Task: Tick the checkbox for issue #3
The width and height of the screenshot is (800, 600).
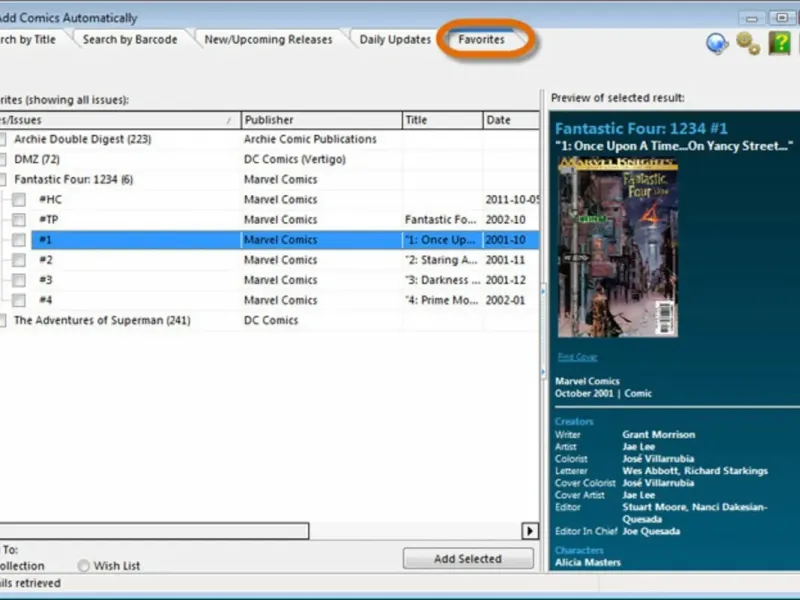Action: click(19, 280)
